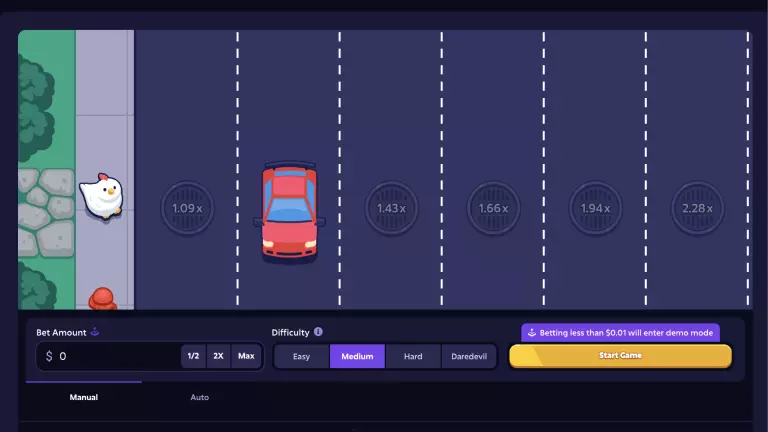Image resolution: width=768 pixels, height=432 pixels.
Task: Double the bet with 2X button
Action: pos(218,356)
